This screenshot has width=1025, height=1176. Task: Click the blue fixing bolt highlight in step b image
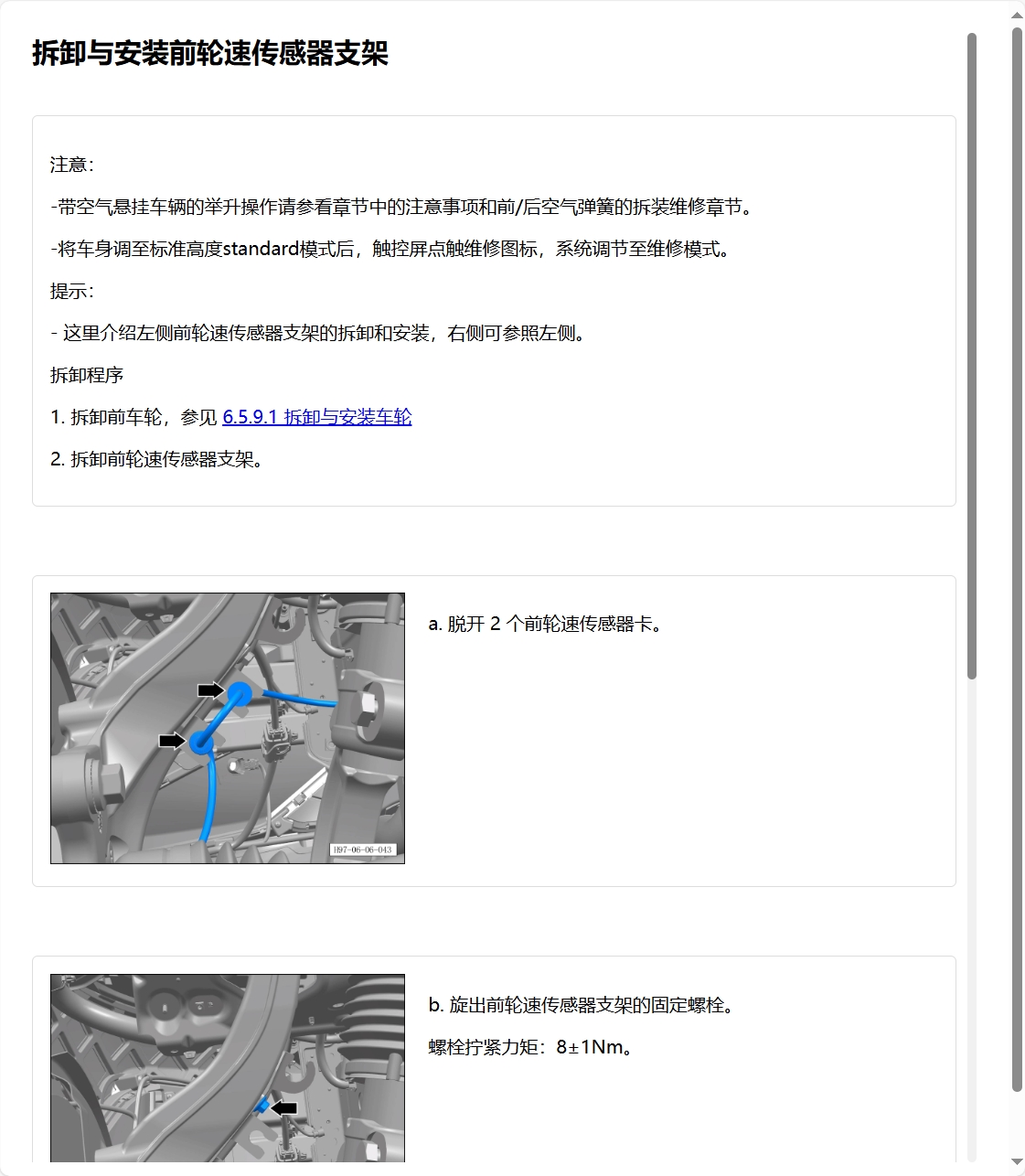pos(263,1106)
